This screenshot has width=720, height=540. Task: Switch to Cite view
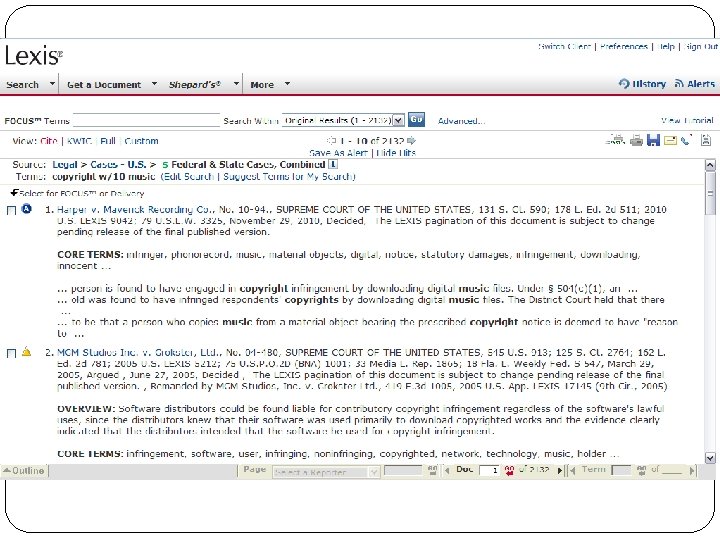48,141
